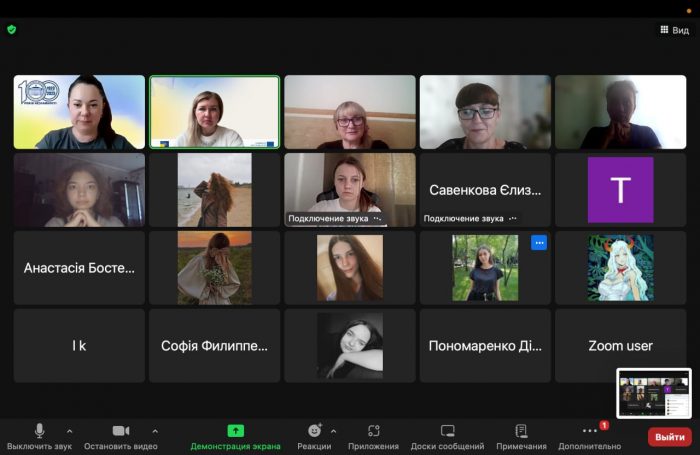Click the anime avatar participant tile
The width and height of the screenshot is (700, 455).
tap(620, 268)
